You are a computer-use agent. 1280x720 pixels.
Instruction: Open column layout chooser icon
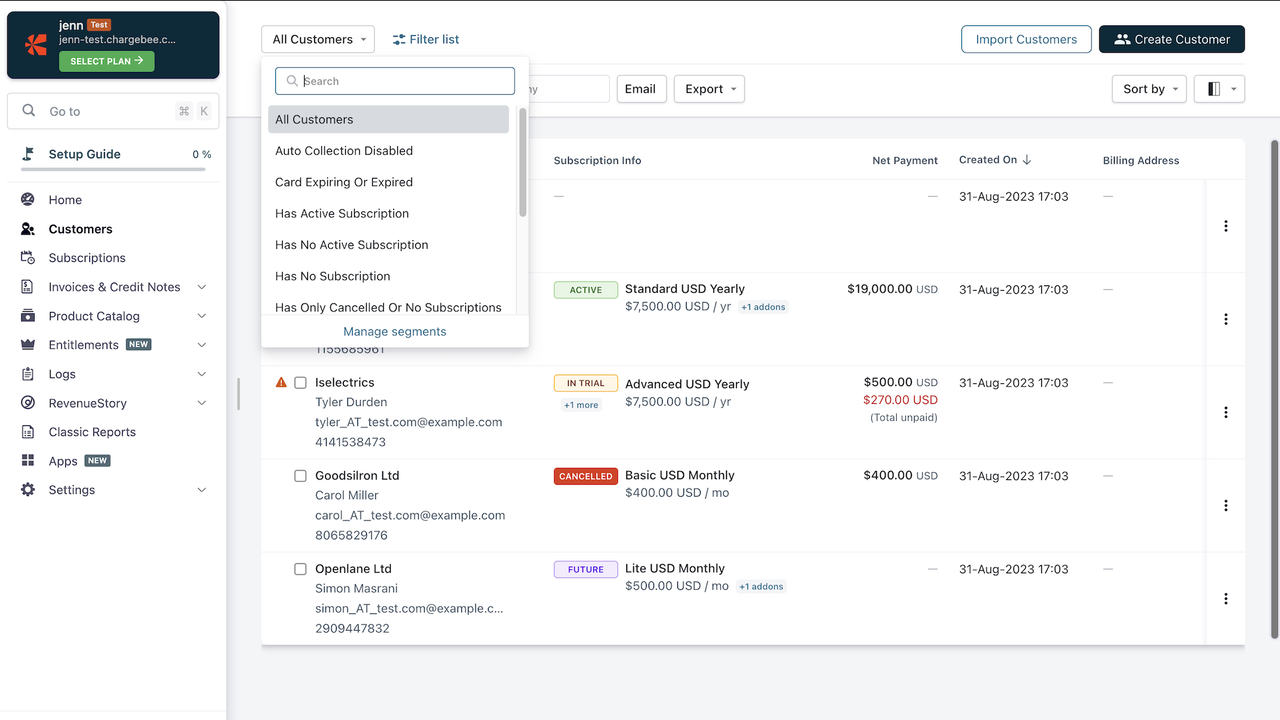click(1218, 89)
